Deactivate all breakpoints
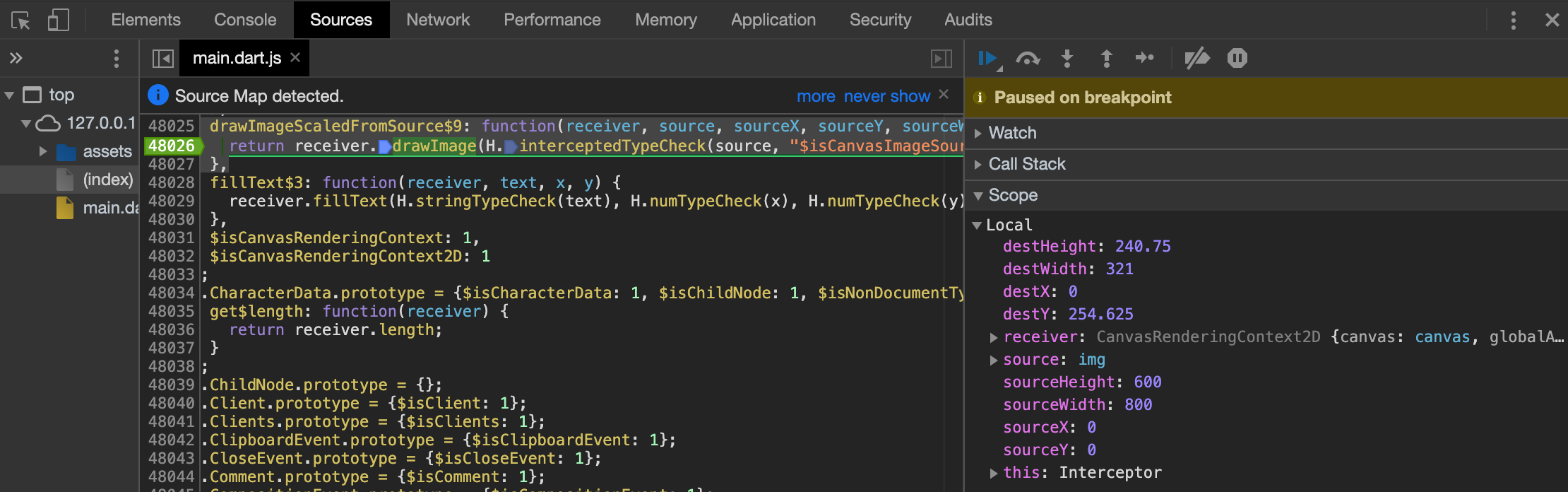The image size is (1568, 492). (1197, 58)
